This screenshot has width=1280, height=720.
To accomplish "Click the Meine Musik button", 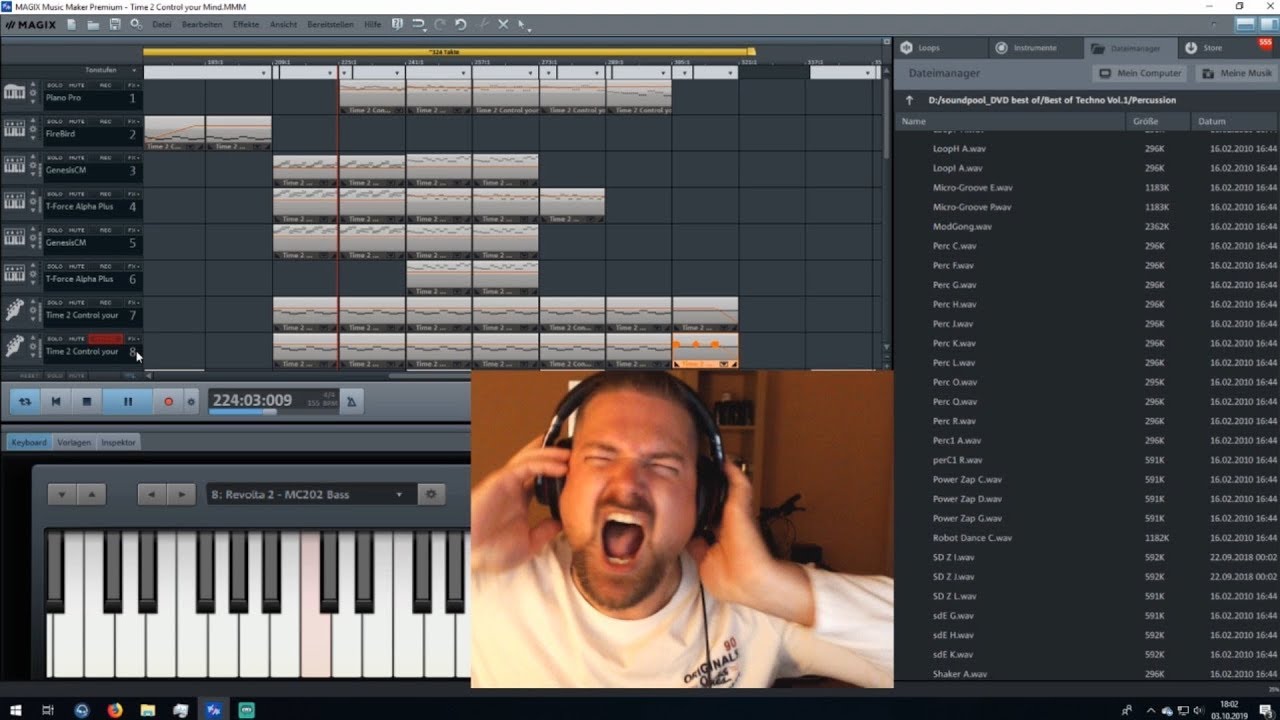I will pyautogui.click(x=1236, y=73).
